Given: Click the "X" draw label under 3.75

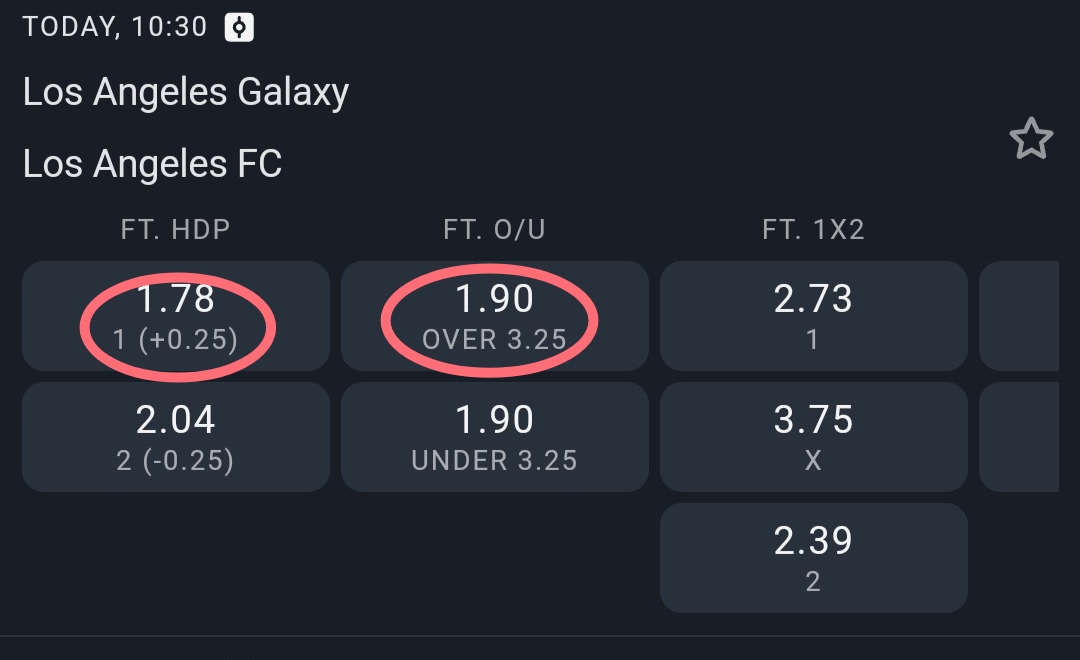Looking at the screenshot, I should point(813,460).
